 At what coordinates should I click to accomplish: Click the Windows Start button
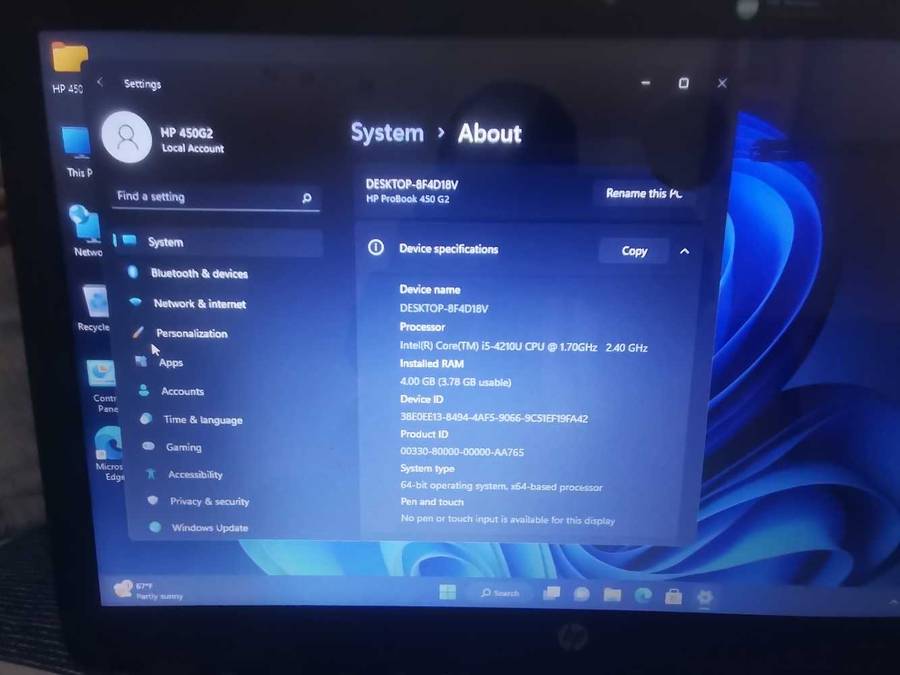pos(448,592)
